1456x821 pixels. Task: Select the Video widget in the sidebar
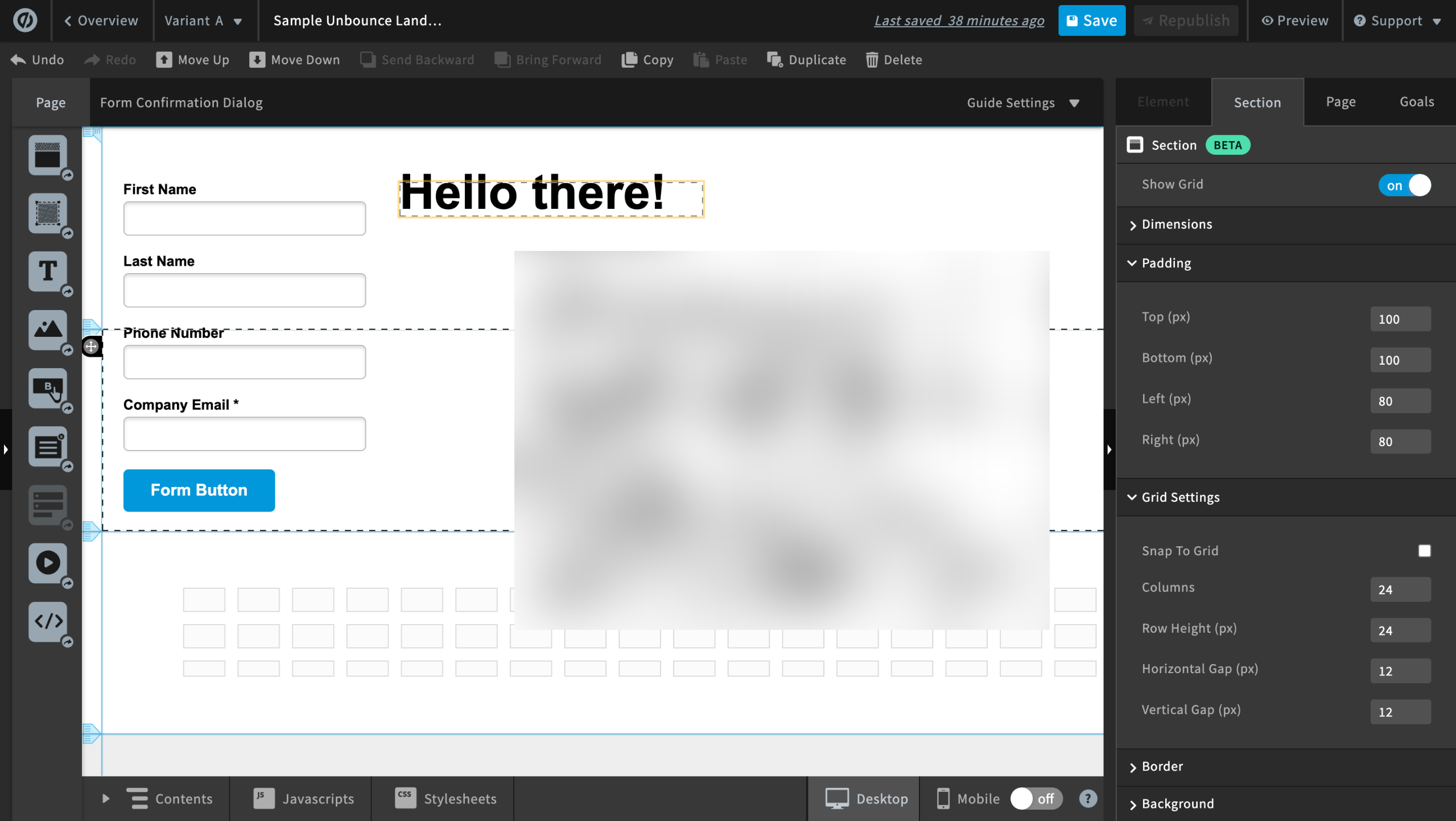48,563
